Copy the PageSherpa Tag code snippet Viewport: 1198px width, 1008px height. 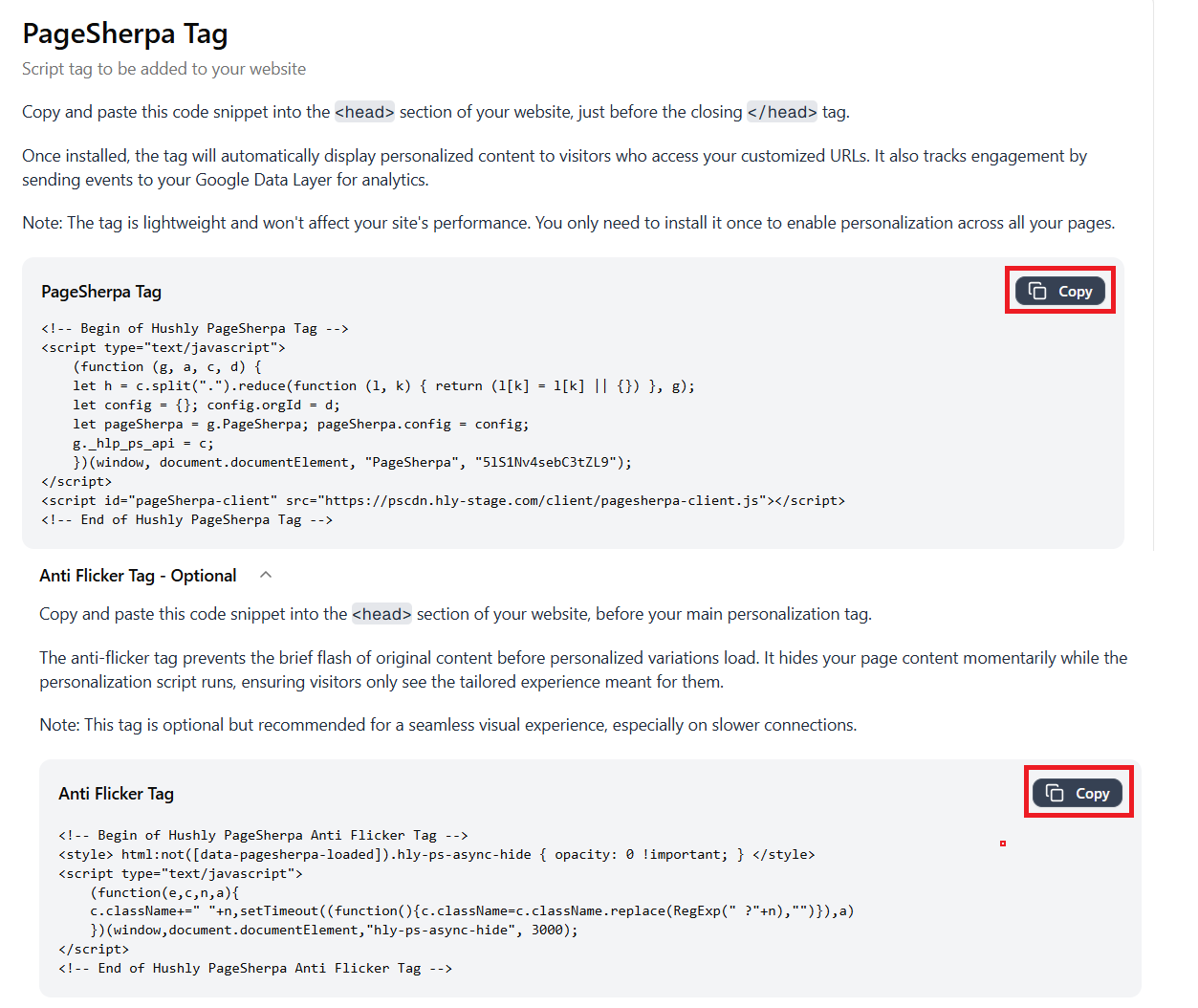tap(1059, 291)
